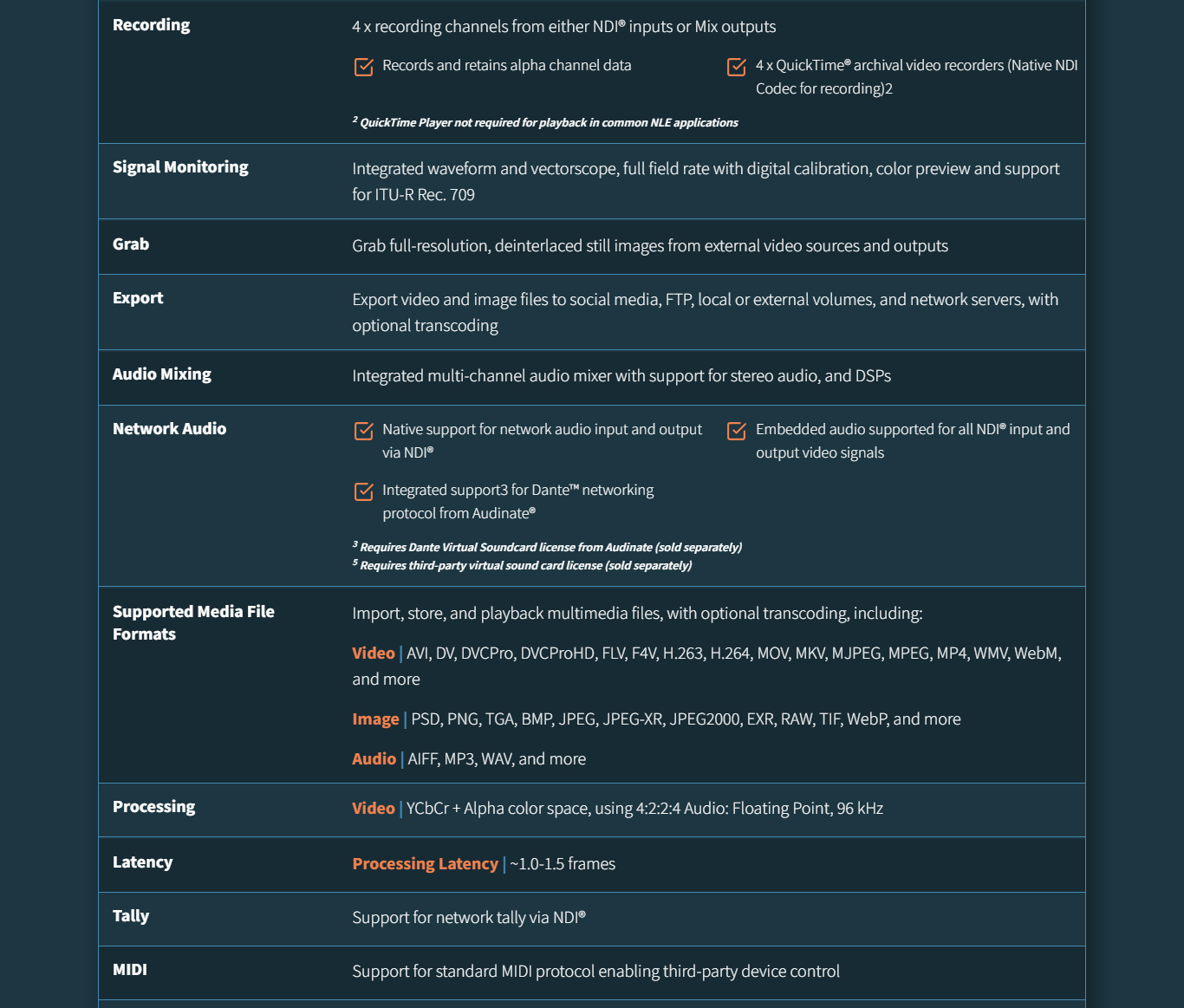This screenshot has height=1008, width=1184.
Task: Select the orange 'Video' label in Processing row
Action: click(x=374, y=809)
